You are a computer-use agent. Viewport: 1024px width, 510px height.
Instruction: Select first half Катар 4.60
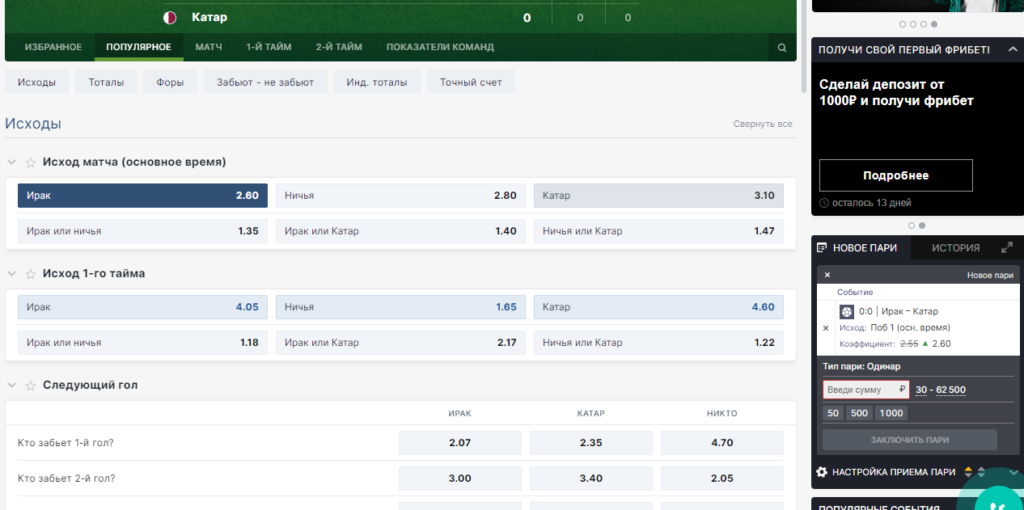coord(658,307)
